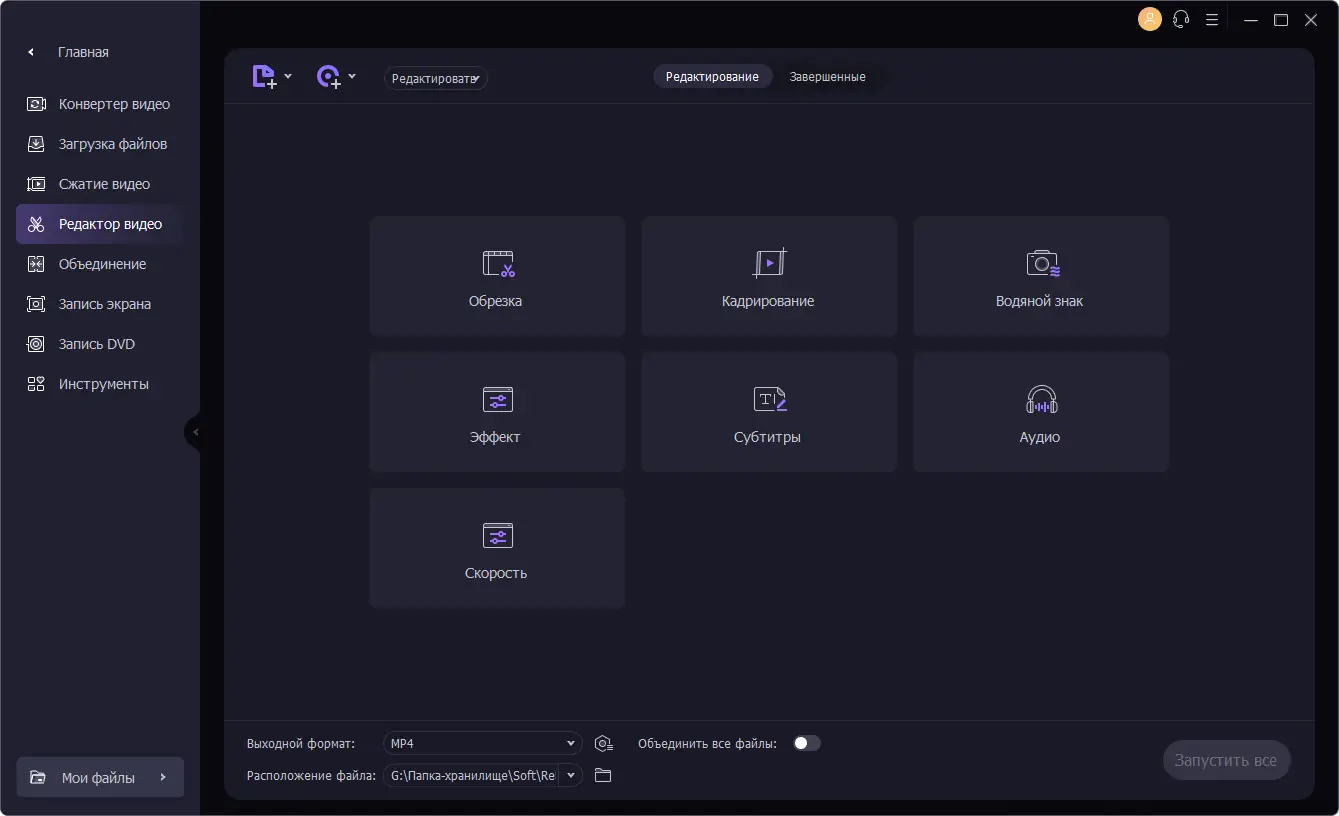The height and width of the screenshot is (816, 1339).
Task: Expand the Мои файлы menu
Action: [100, 777]
